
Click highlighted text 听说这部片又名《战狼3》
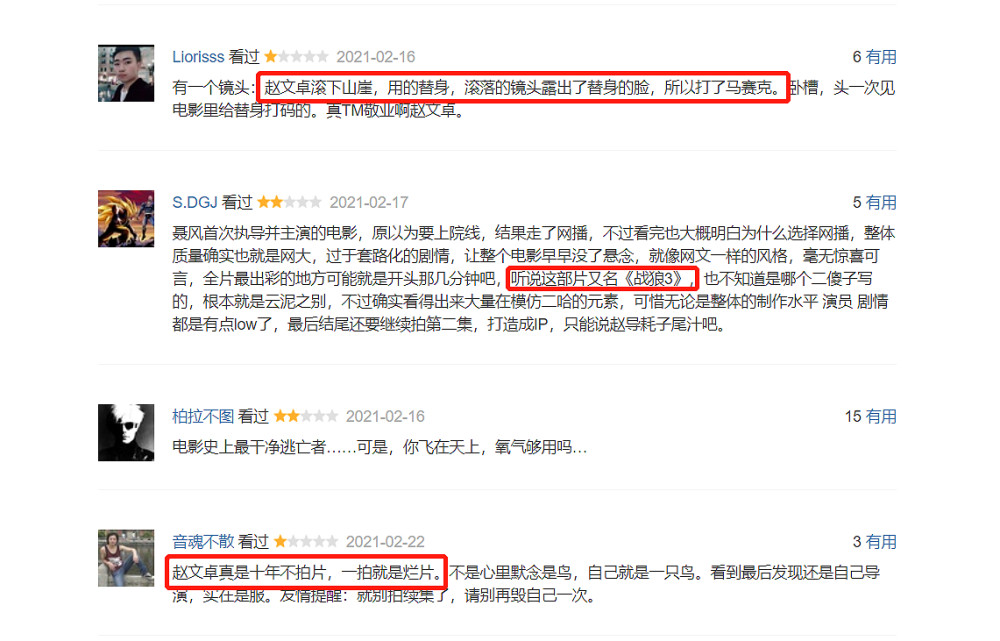(603, 279)
